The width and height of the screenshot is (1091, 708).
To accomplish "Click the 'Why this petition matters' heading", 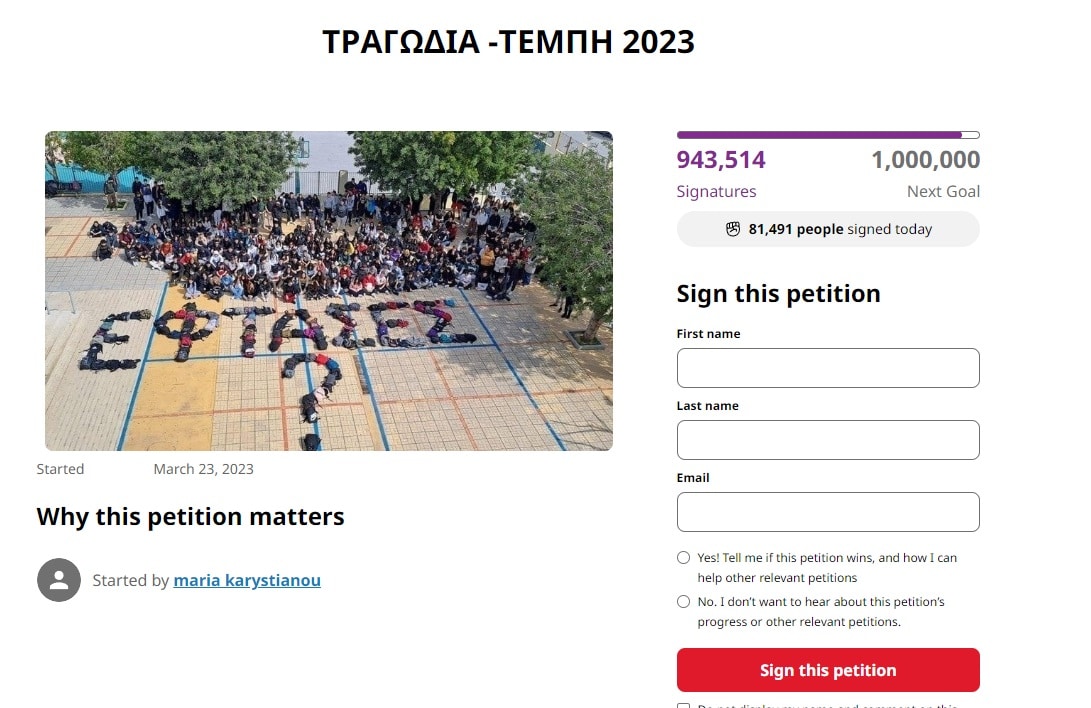I will click(x=191, y=517).
